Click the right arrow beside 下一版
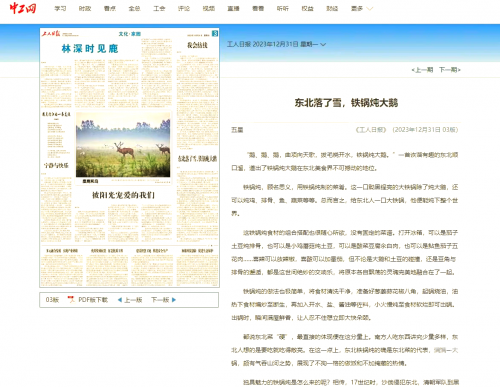The width and height of the screenshot is (500, 387). [x=174, y=300]
